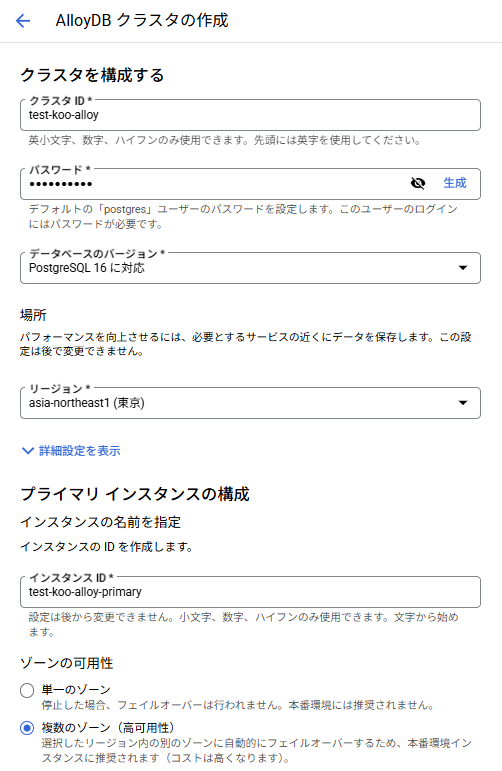This screenshot has height=771, width=502.
Task: Select the 複数のゾーン(高可用性) radio button
Action: pos(27,728)
